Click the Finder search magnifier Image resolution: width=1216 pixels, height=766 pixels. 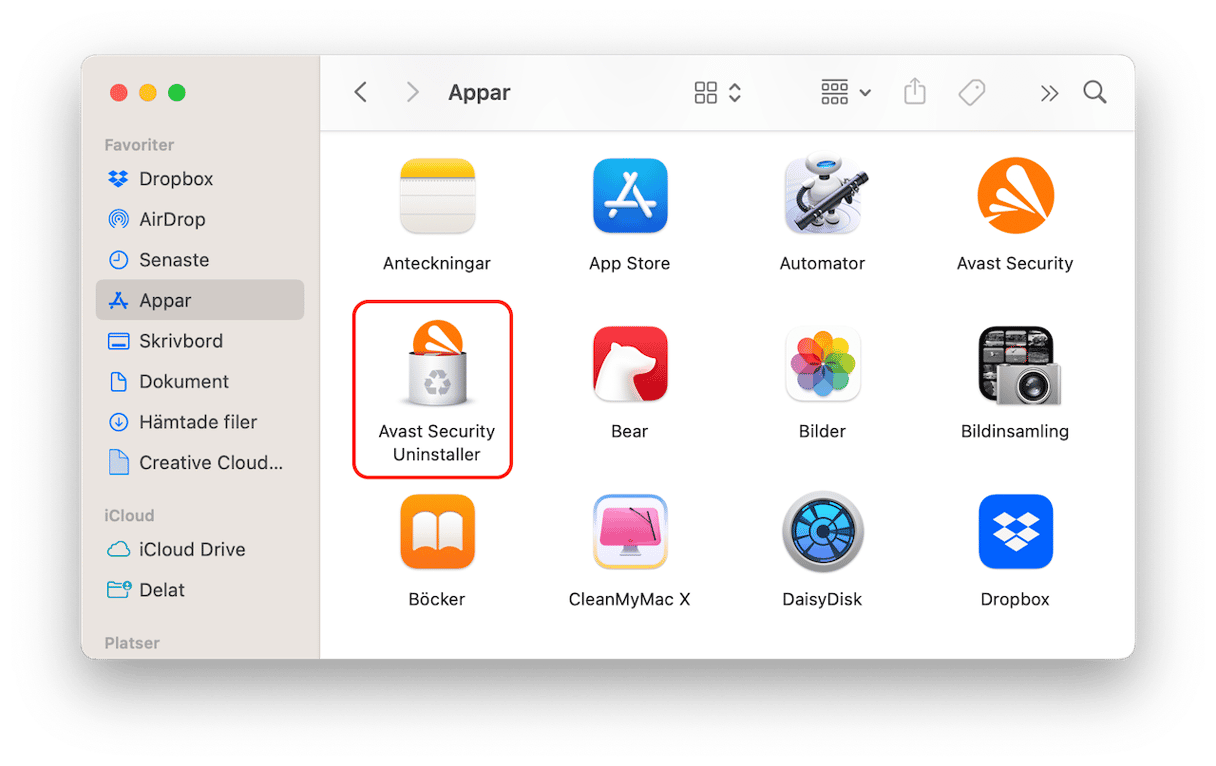(1095, 93)
